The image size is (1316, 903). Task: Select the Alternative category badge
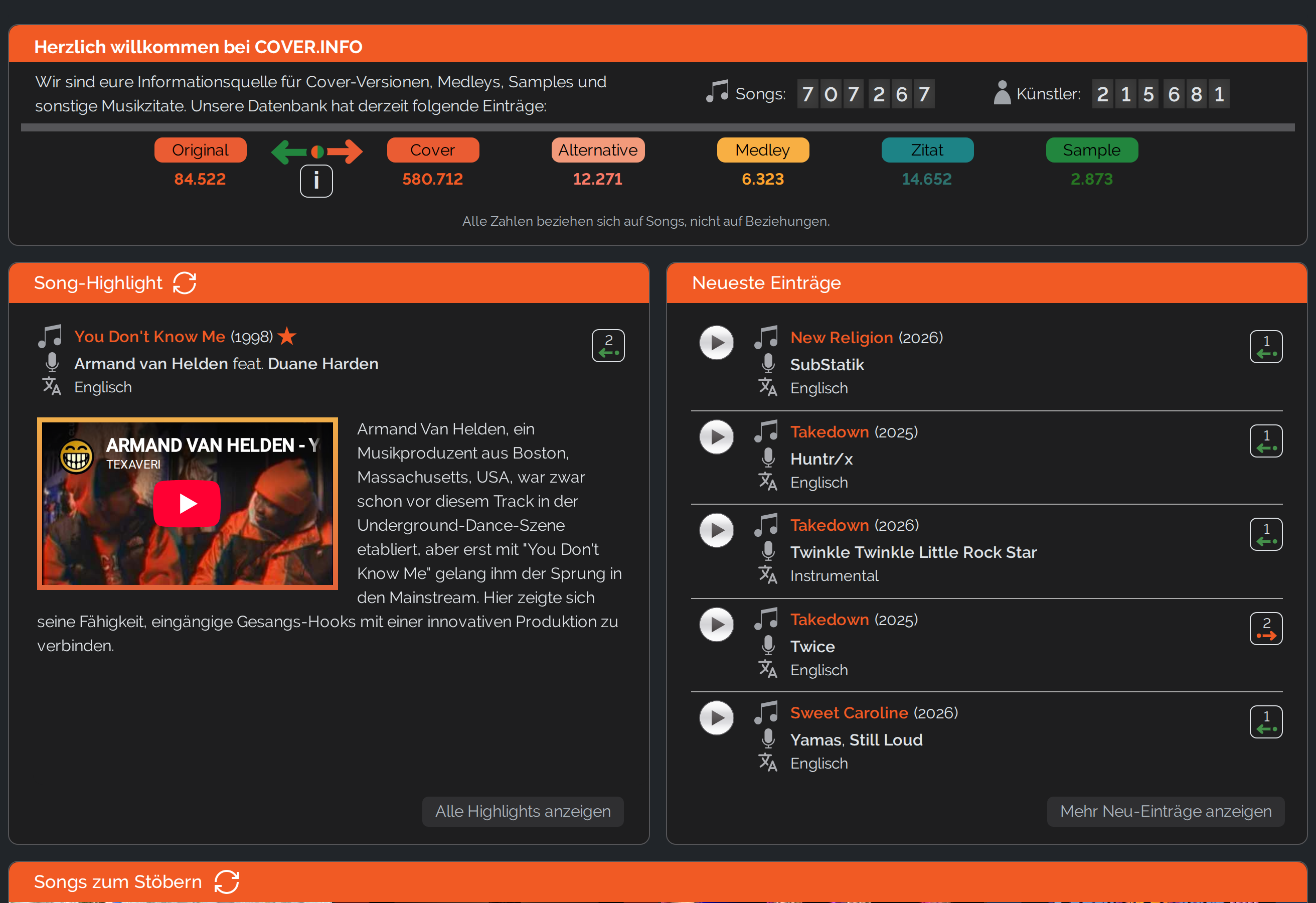(598, 150)
